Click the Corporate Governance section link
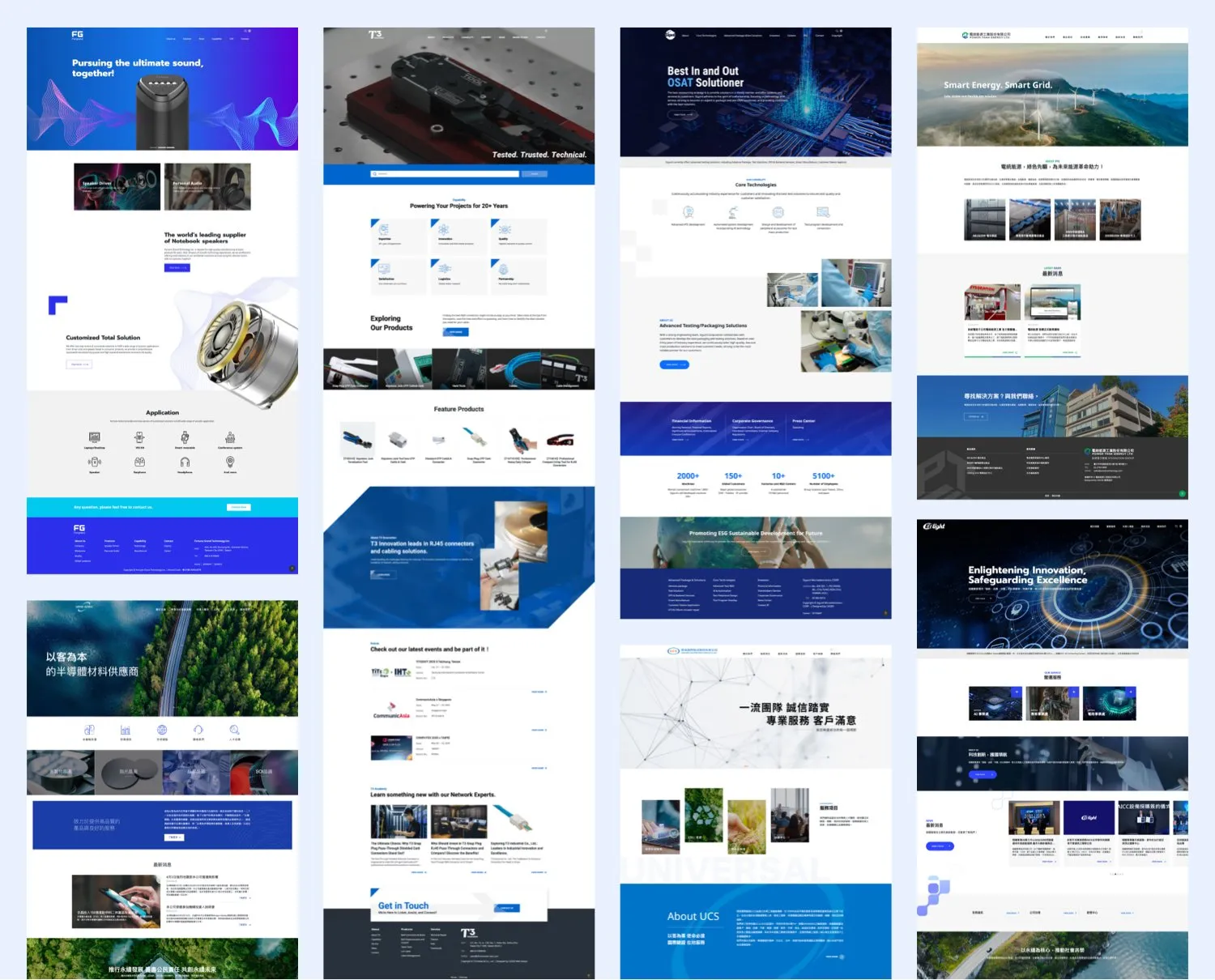The width and height of the screenshot is (1215, 980). coord(752,421)
